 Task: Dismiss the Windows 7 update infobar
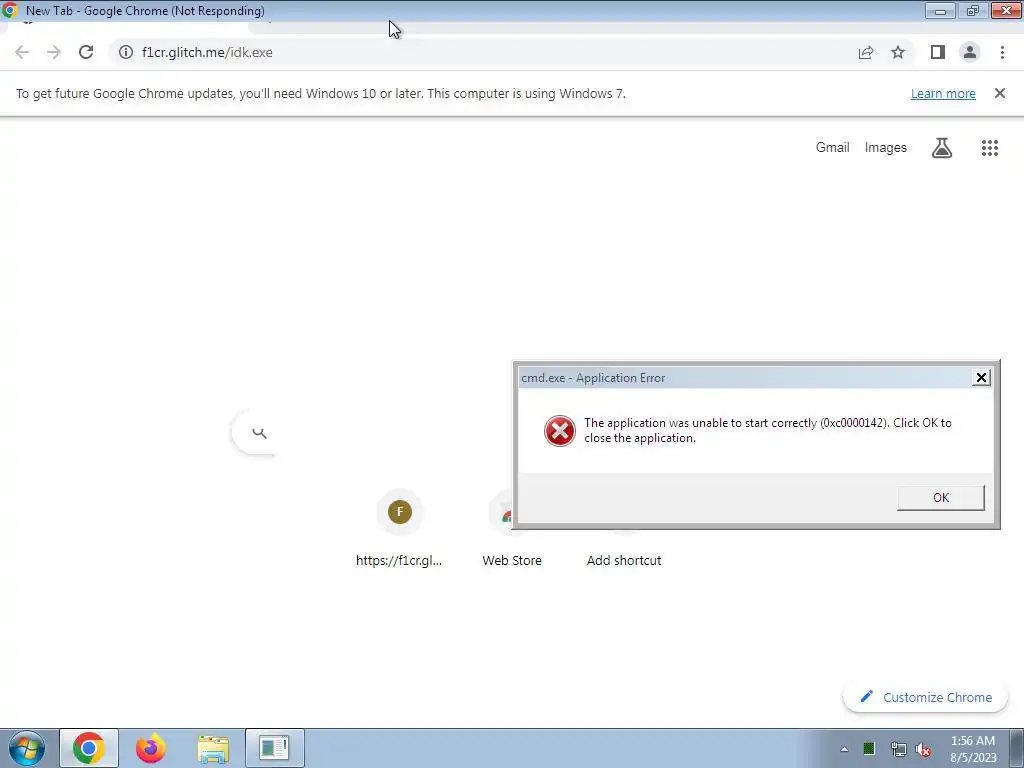tap(1000, 93)
